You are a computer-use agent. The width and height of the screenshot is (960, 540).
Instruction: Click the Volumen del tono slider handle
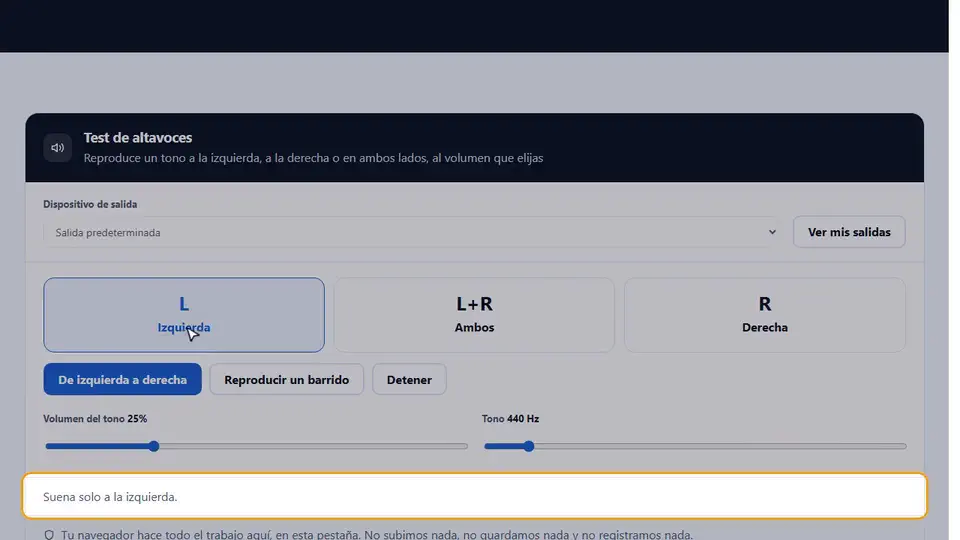tap(154, 446)
